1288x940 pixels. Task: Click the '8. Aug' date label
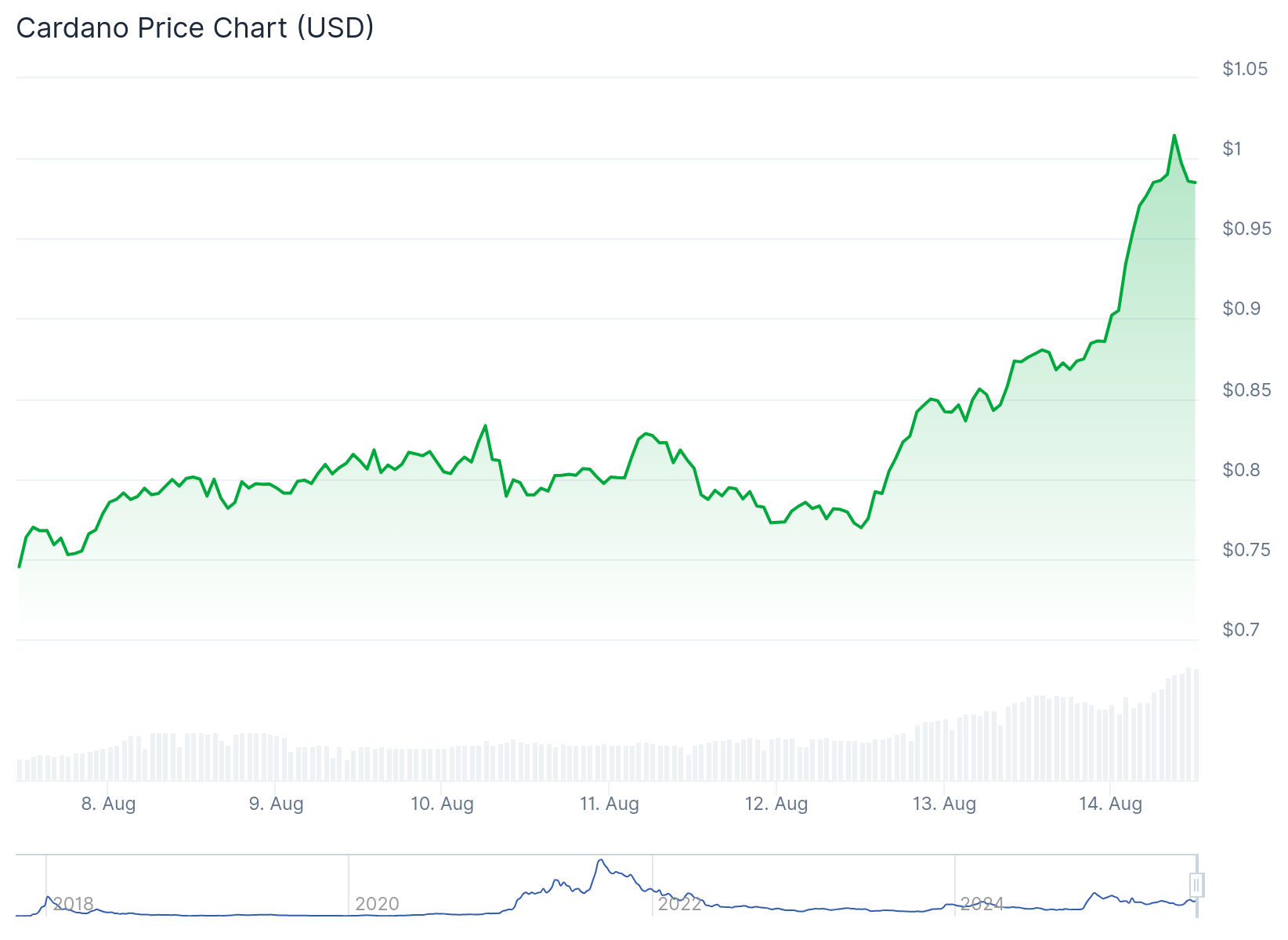(x=108, y=804)
